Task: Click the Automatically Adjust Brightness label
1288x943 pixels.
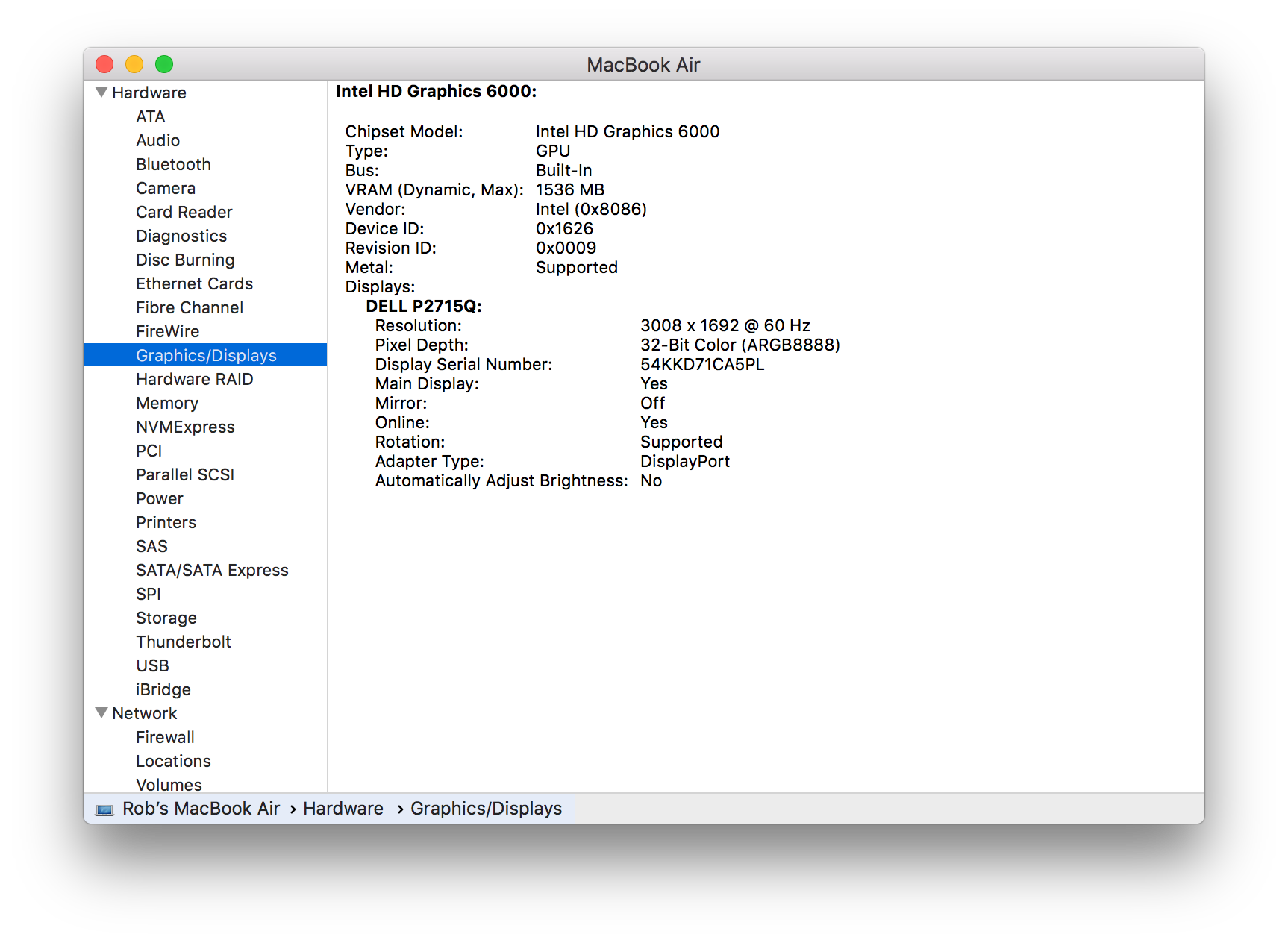Action: tap(501, 480)
